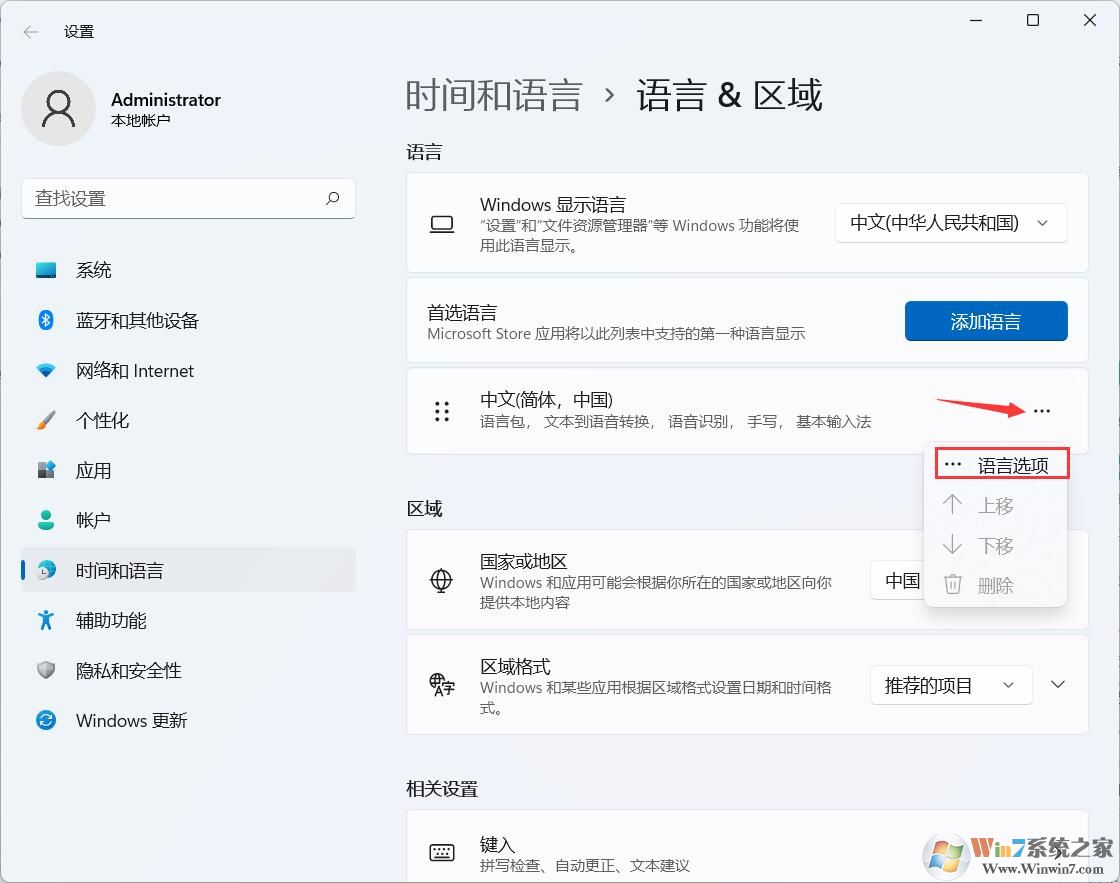Select 帐户 in the sidebar
The width and height of the screenshot is (1120, 883).
(94, 519)
